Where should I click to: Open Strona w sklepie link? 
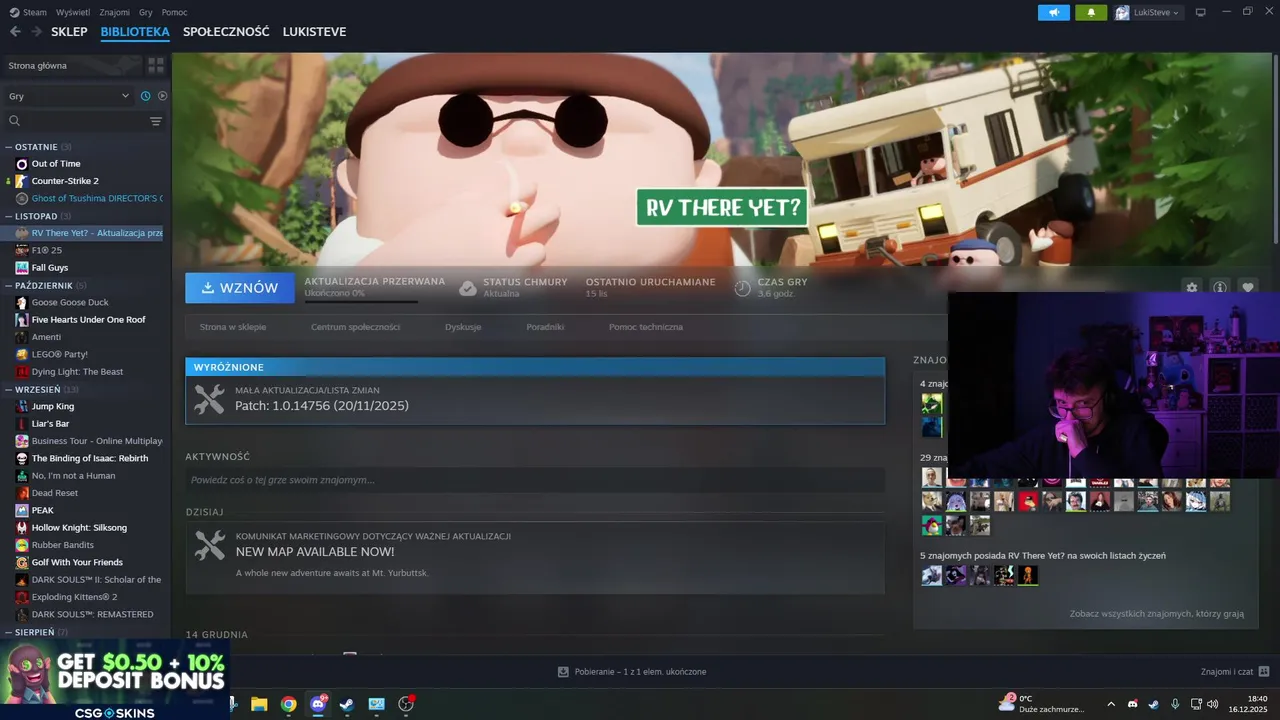[233, 327]
